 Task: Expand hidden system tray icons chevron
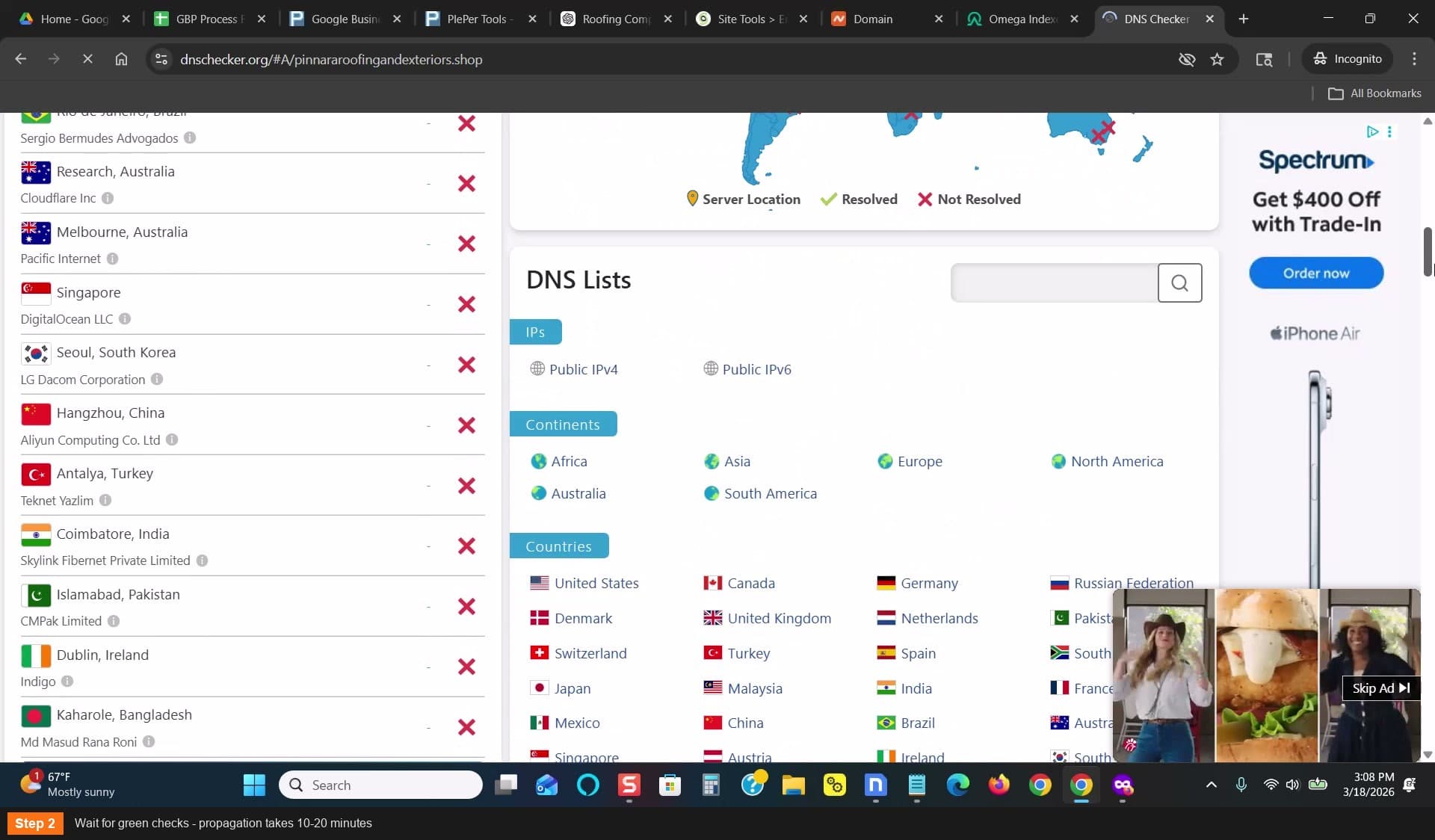point(1212,785)
